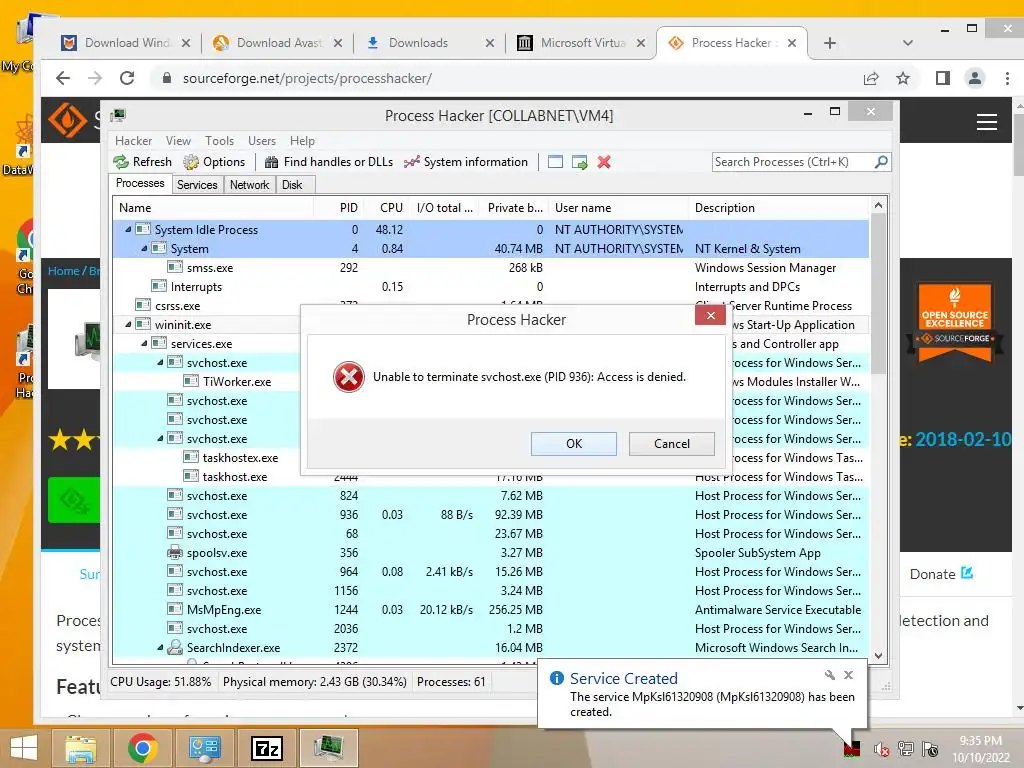The height and width of the screenshot is (768, 1024).
Task: Click Refresh in Process Hacker toolbar
Action: (x=142, y=162)
